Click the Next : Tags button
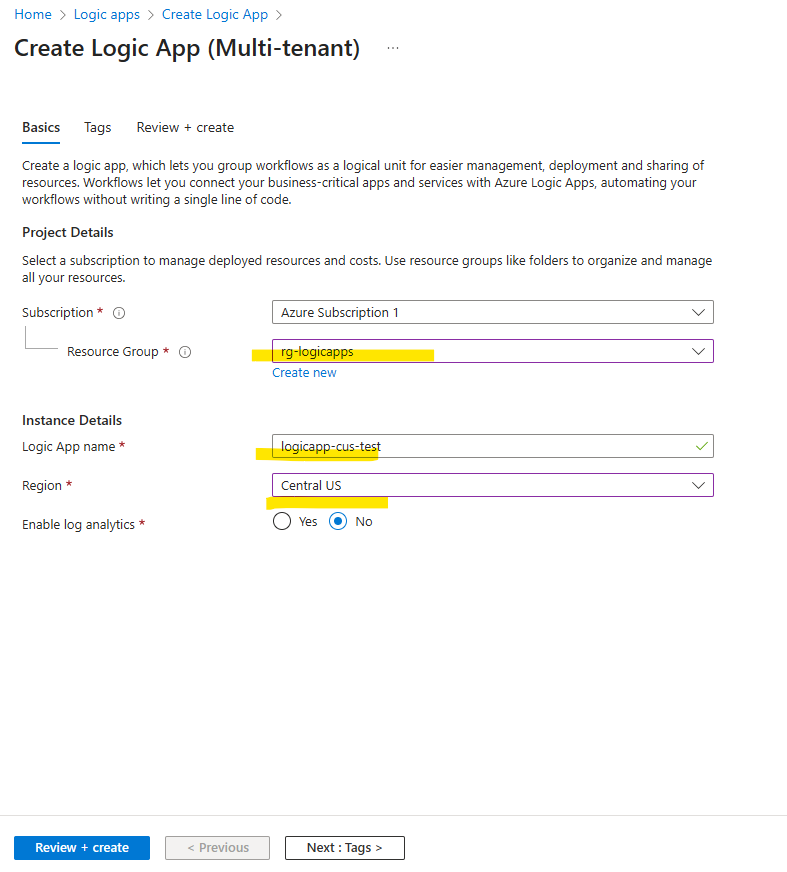This screenshot has width=787, height=872. pos(345,848)
